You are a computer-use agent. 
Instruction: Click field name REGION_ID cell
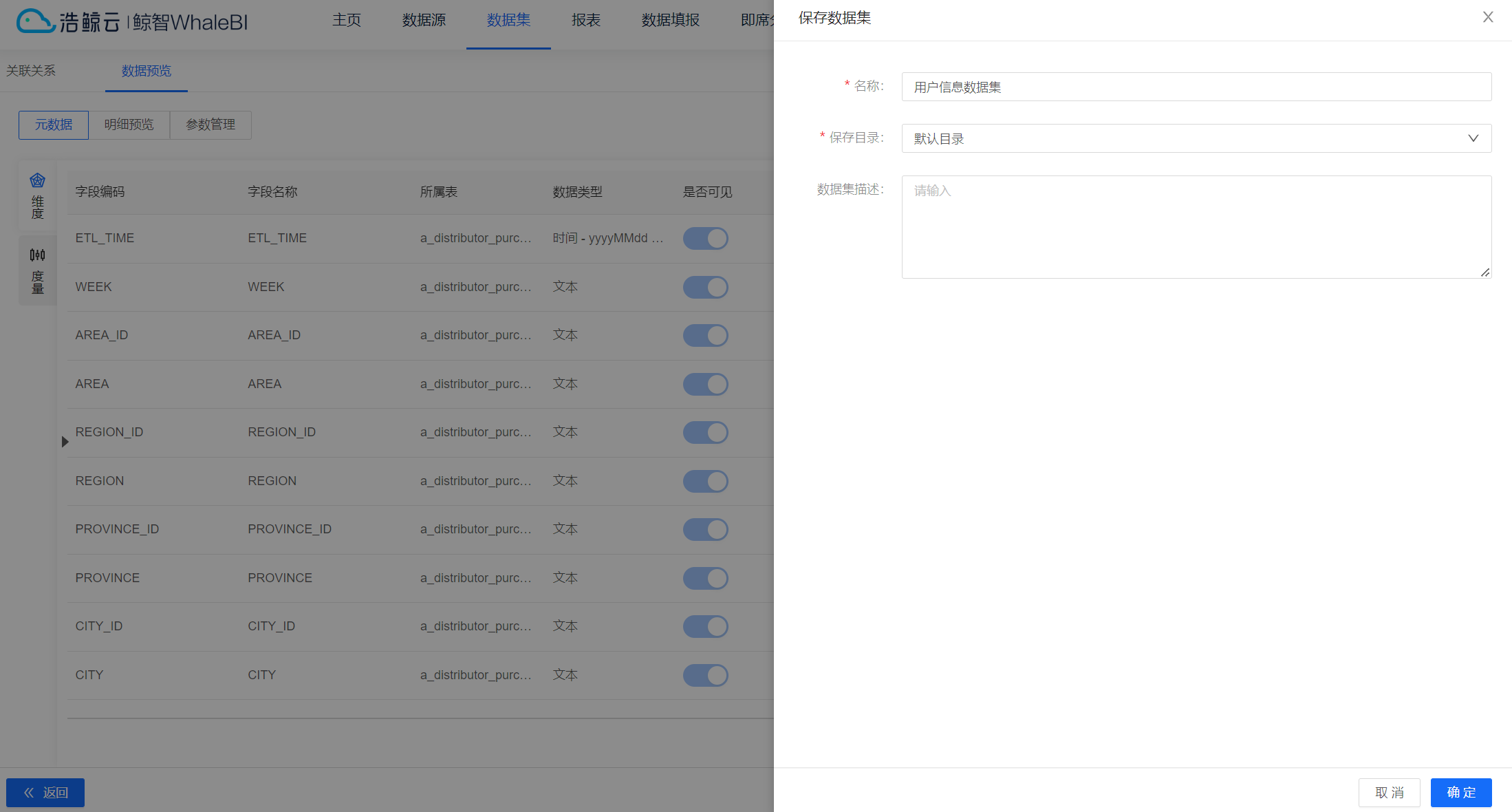pos(281,432)
